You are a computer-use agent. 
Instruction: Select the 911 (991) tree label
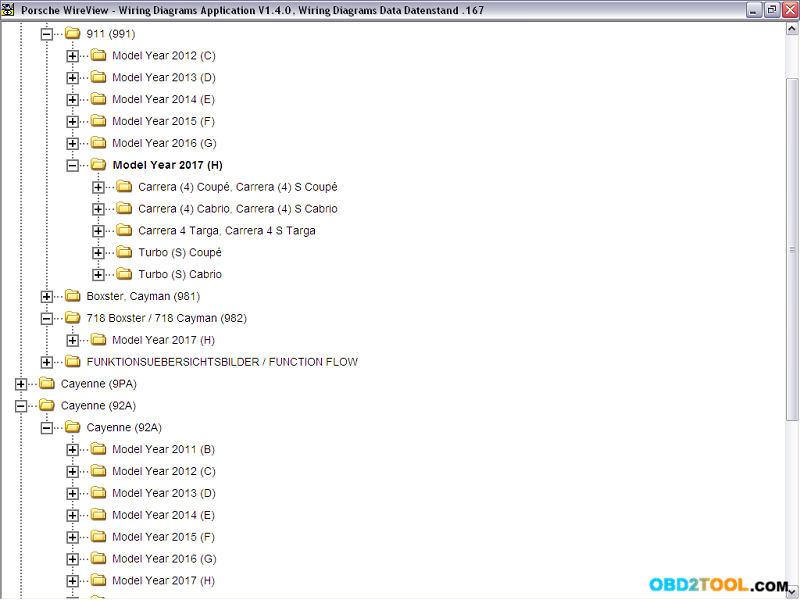point(111,34)
